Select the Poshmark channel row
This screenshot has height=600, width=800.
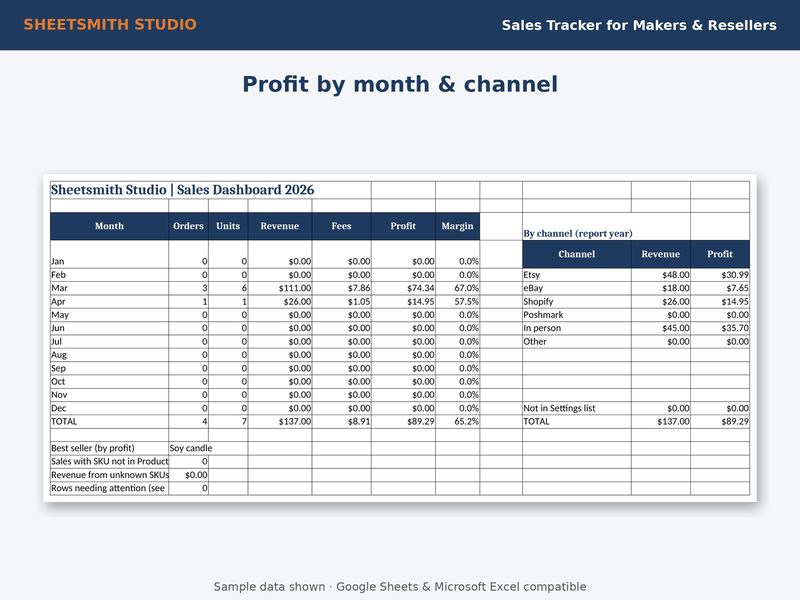pos(636,315)
